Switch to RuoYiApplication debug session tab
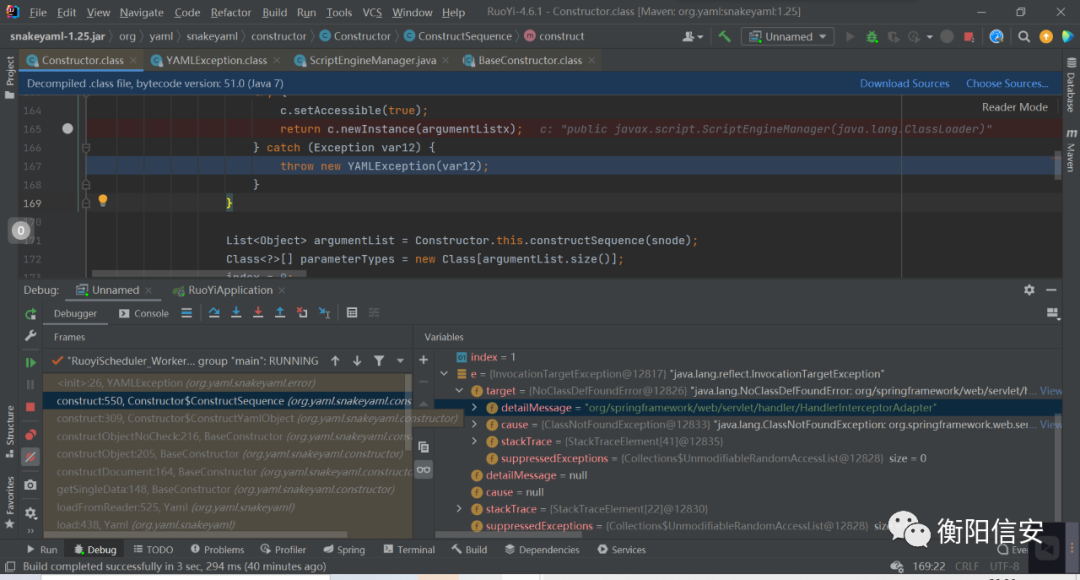This screenshot has width=1080, height=580. coord(230,290)
